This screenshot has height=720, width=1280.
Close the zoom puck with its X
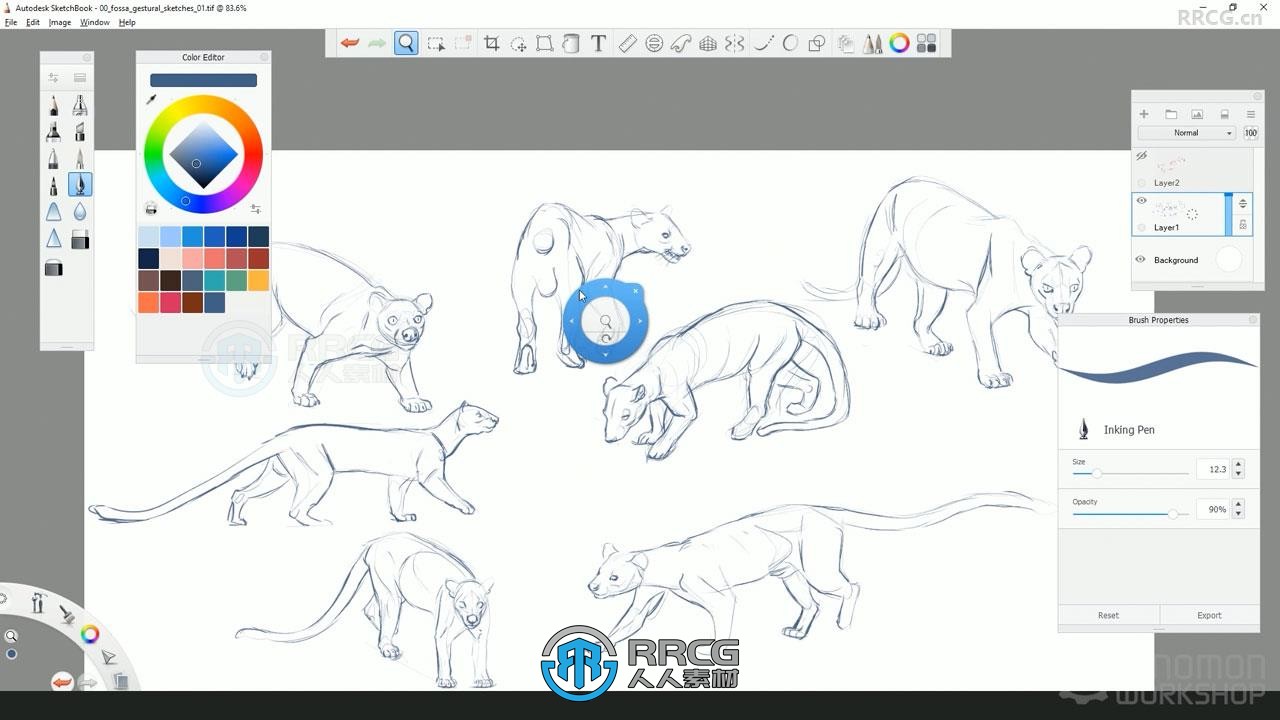tap(635, 291)
